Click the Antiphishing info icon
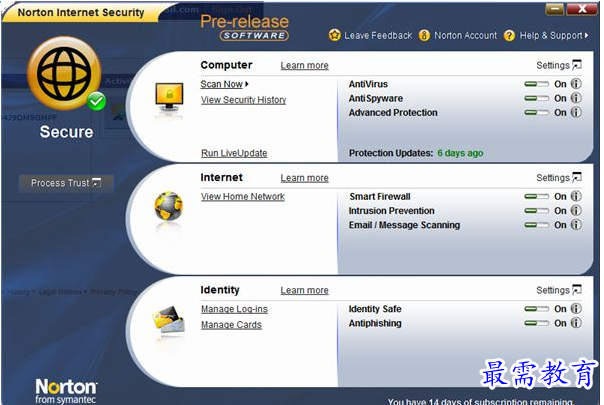The width and height of the screenshot is (604, 405). (x=576, y=323)
